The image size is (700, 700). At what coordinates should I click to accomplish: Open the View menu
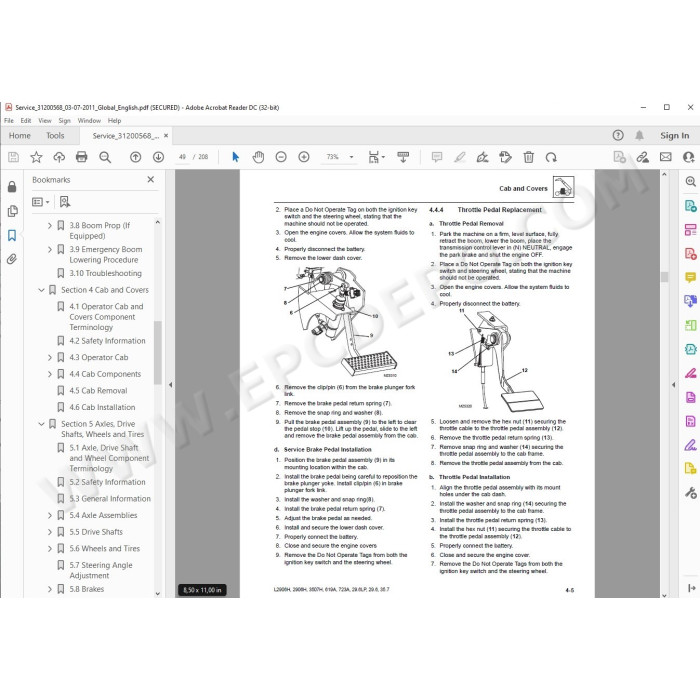[x=45, y=121]
